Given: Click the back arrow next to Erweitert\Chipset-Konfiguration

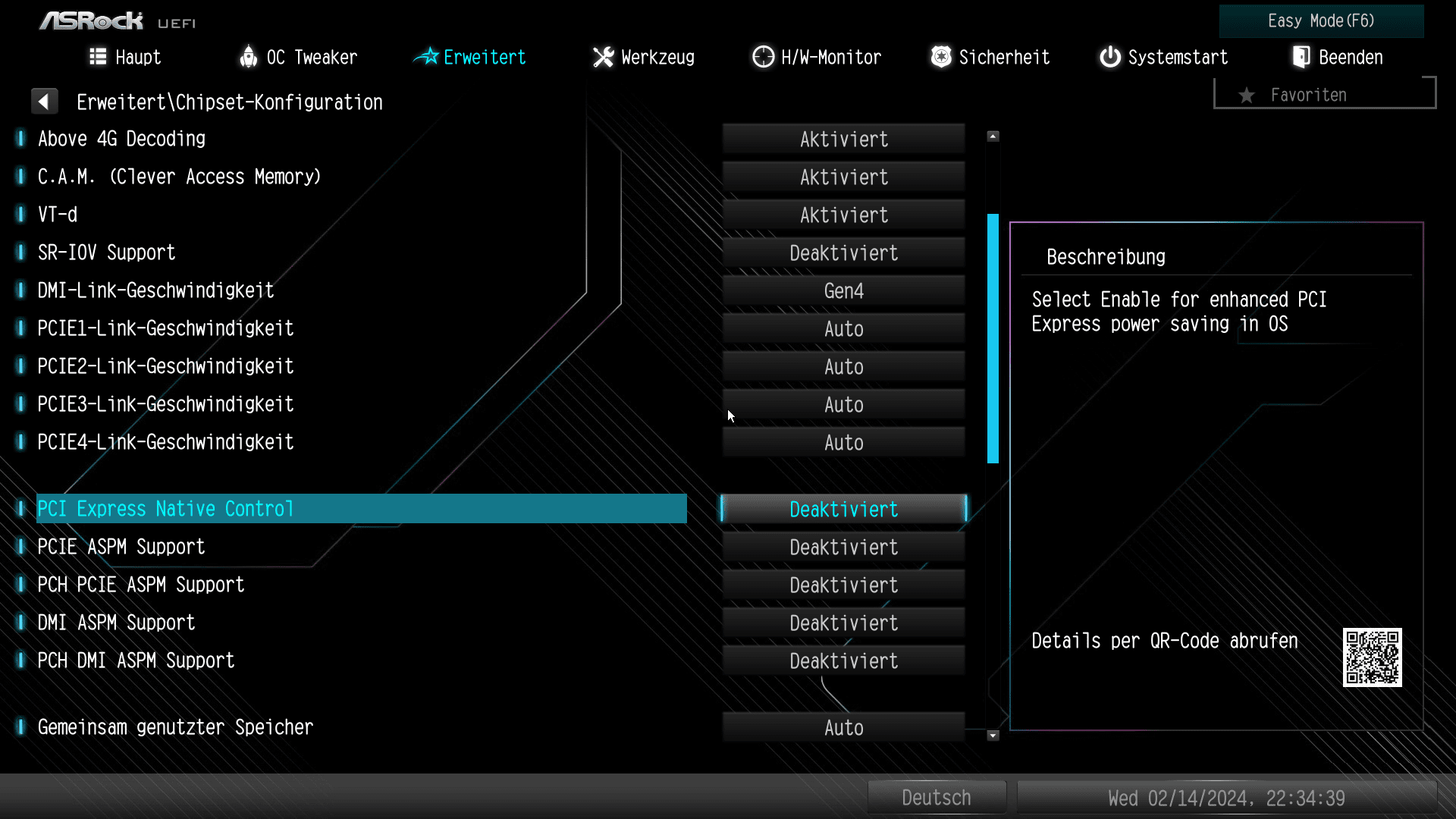Looking at the screenshot, I should 44,102.
